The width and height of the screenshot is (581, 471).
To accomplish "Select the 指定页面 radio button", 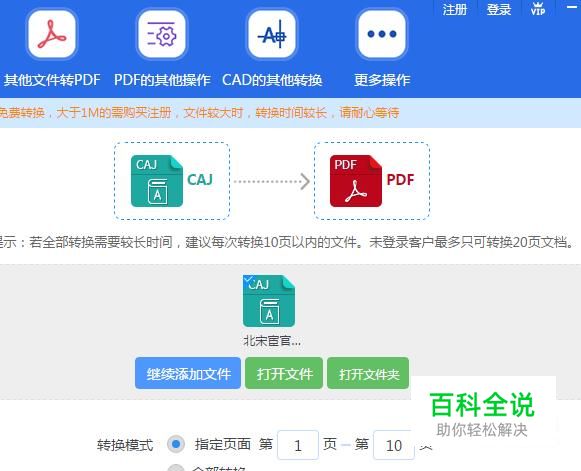I will 176,444.
